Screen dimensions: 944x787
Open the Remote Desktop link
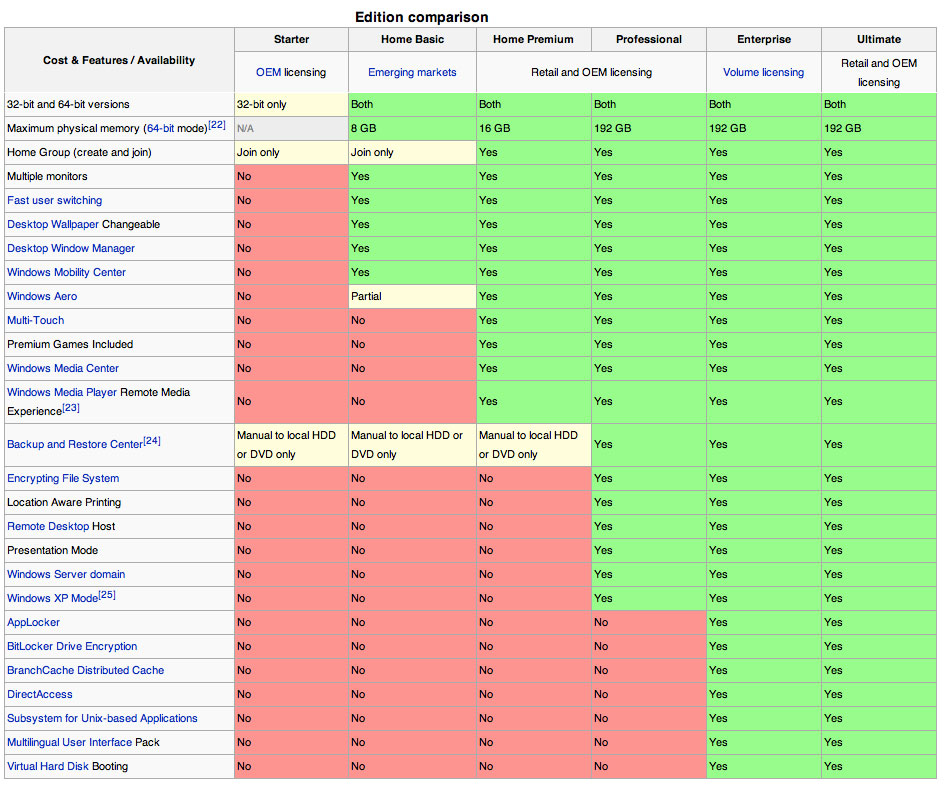(48, 526)
